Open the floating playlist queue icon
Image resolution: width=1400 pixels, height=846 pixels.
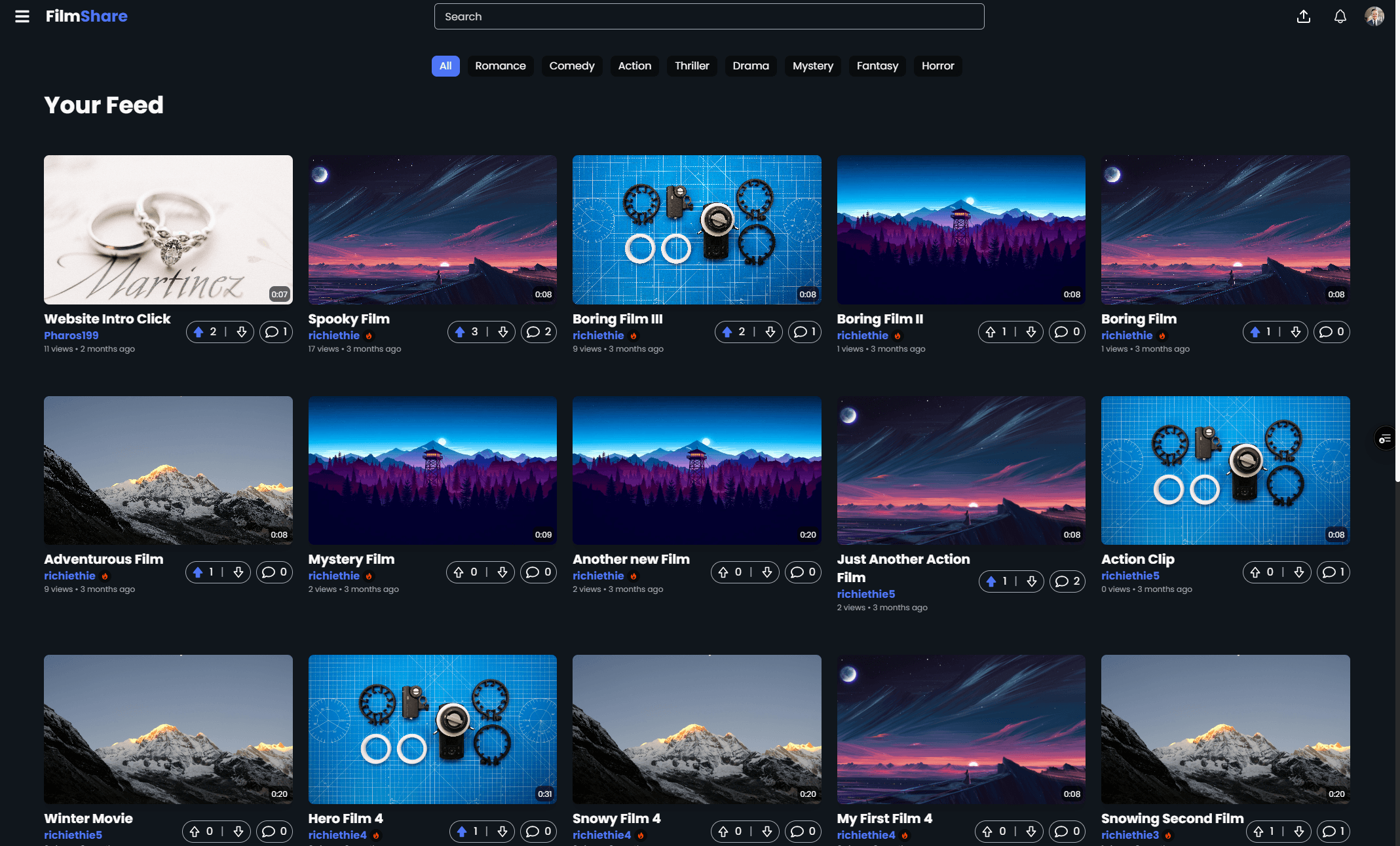click(x=1385, y=439)
